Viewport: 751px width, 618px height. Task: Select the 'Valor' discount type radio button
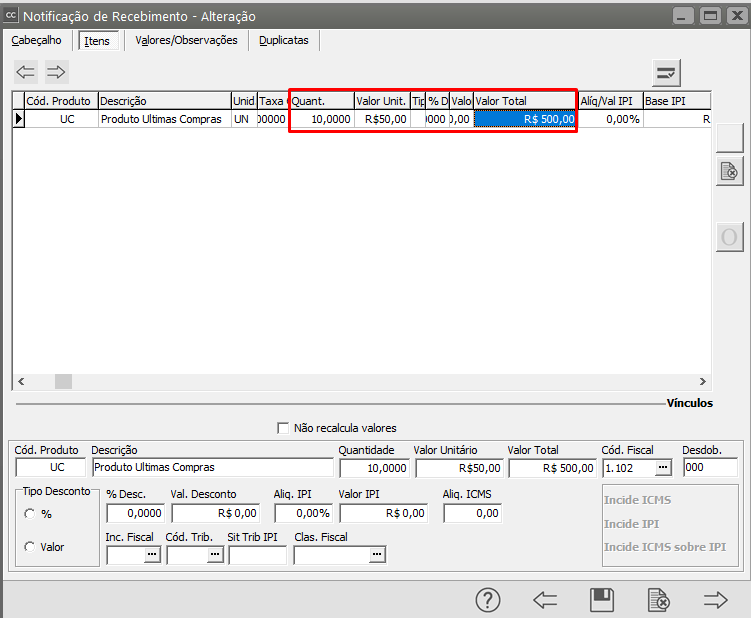[x=30, y=546]
